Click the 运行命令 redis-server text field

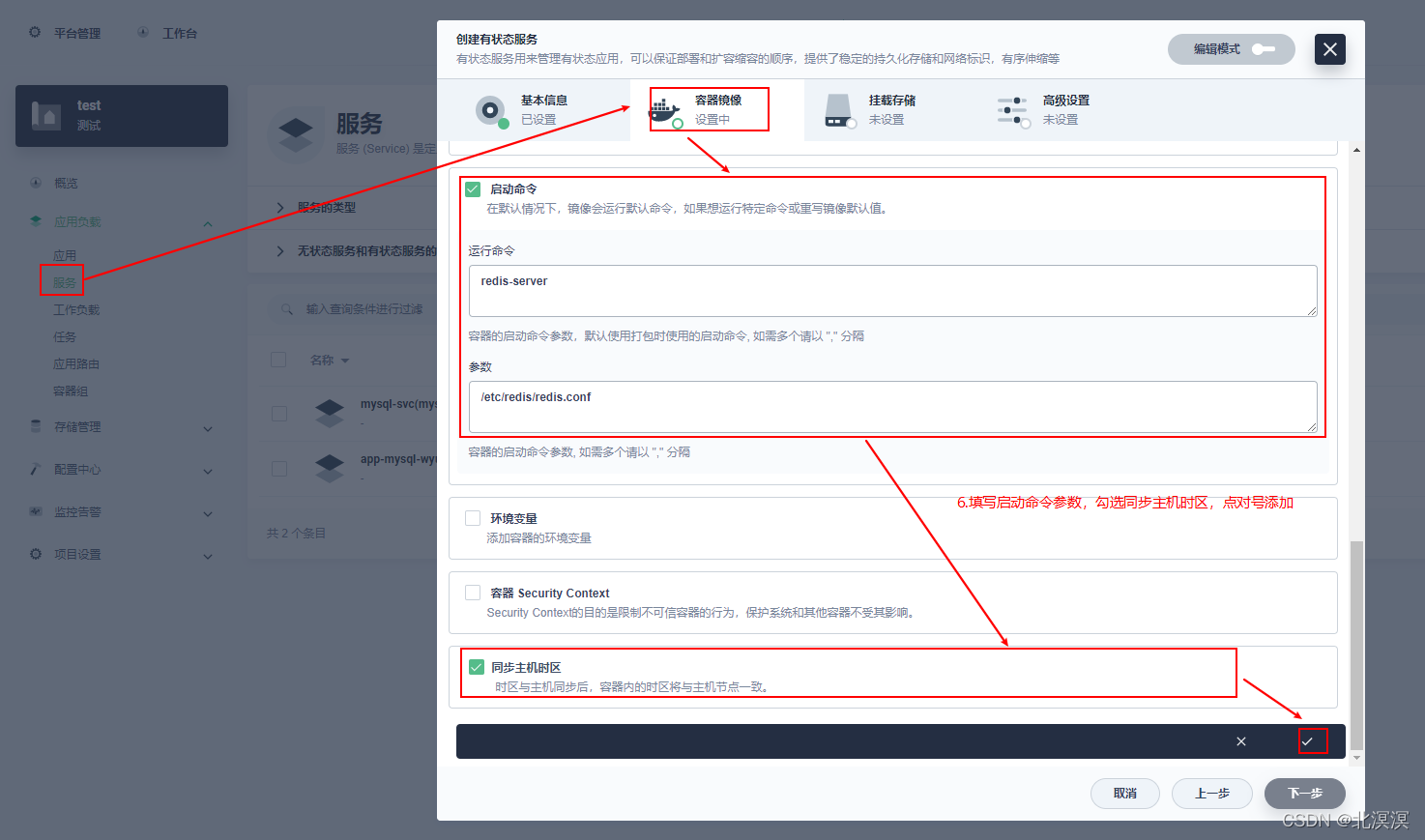[x=893, y=291]
